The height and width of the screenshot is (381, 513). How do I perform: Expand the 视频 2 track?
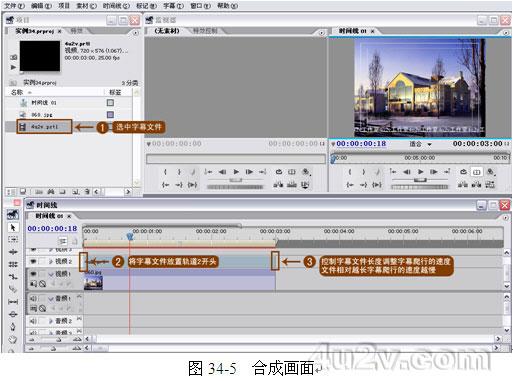coord(51,262)
